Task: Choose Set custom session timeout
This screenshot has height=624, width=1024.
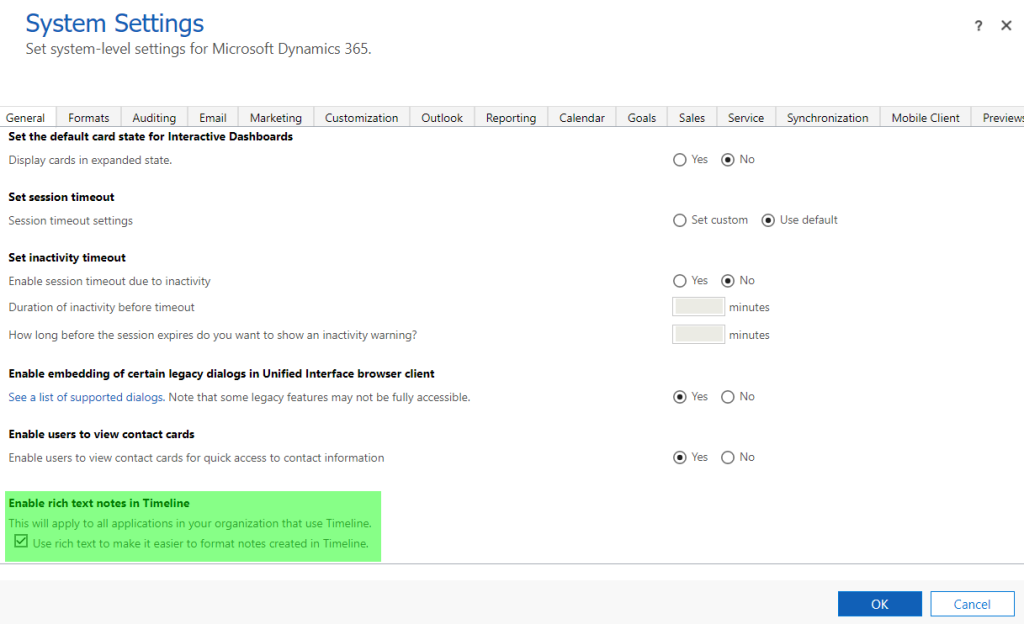Action: [x=680, y=220]
